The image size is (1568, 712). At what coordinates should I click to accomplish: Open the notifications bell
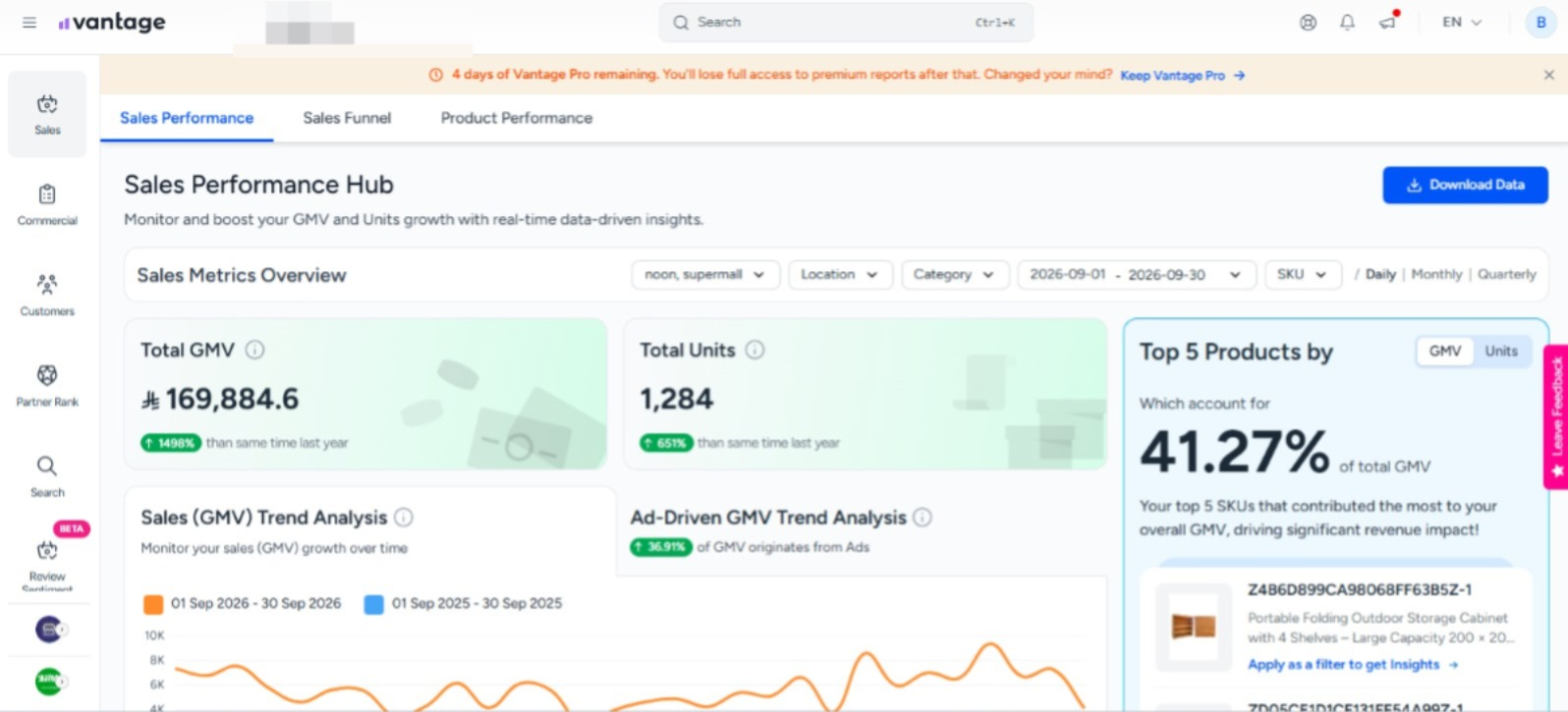pyautogui.click(x=1347, y=22)
